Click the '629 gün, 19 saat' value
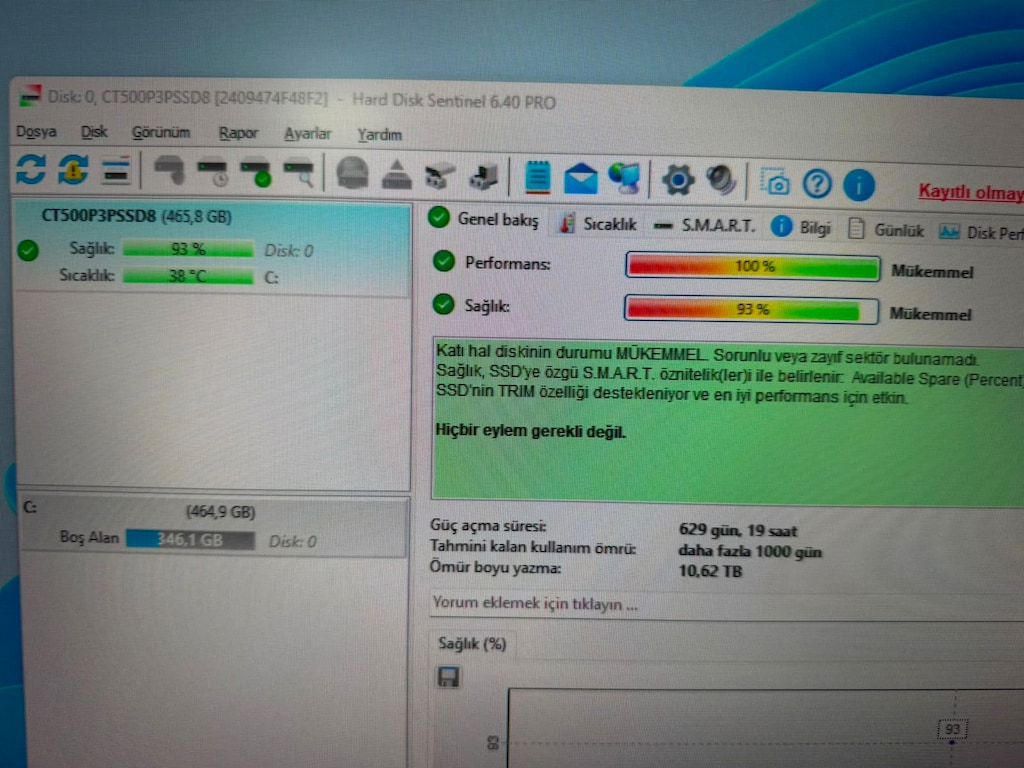Screen dimensions: 1024x768 pyautogui.click(x=738, y=530)
